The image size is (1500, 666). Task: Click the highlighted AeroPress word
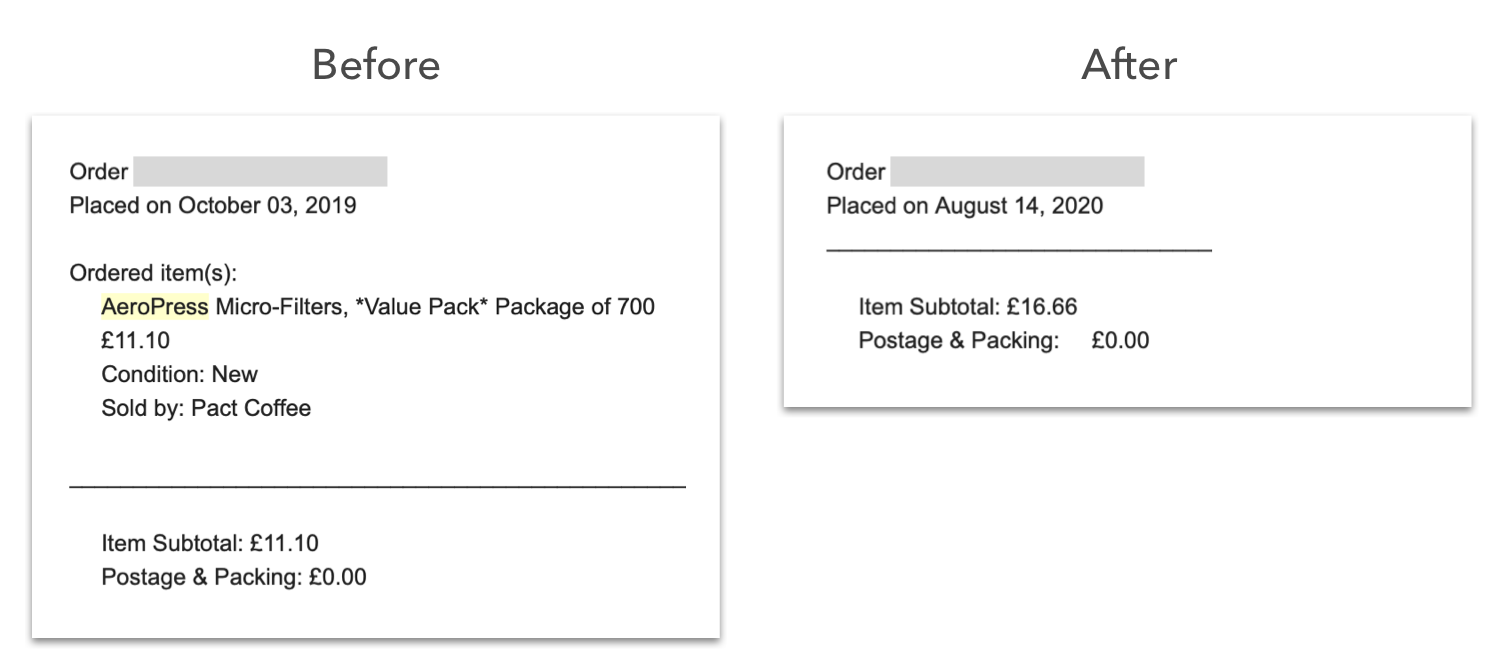[154, 306]
